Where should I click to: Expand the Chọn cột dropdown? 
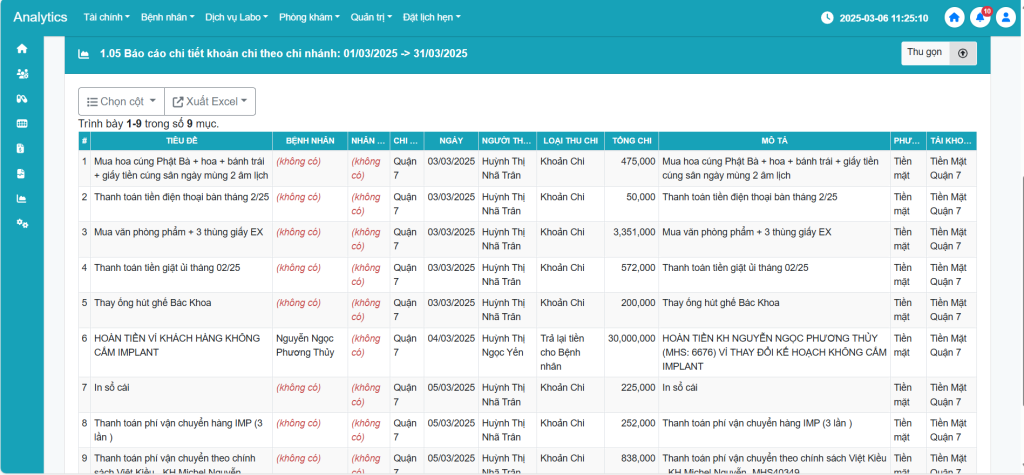tap(121, 101)
